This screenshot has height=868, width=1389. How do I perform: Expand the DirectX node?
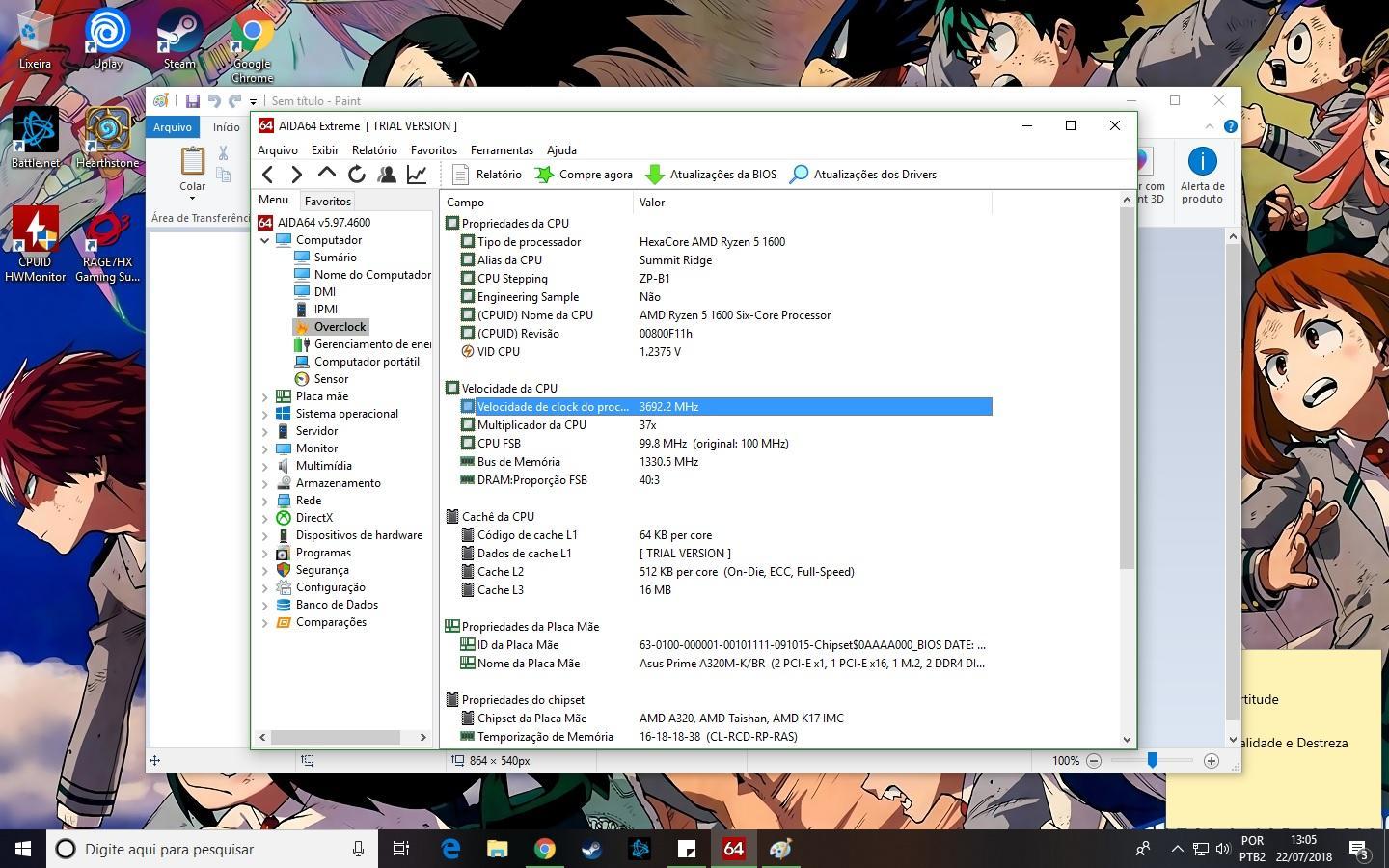(265, 518)
